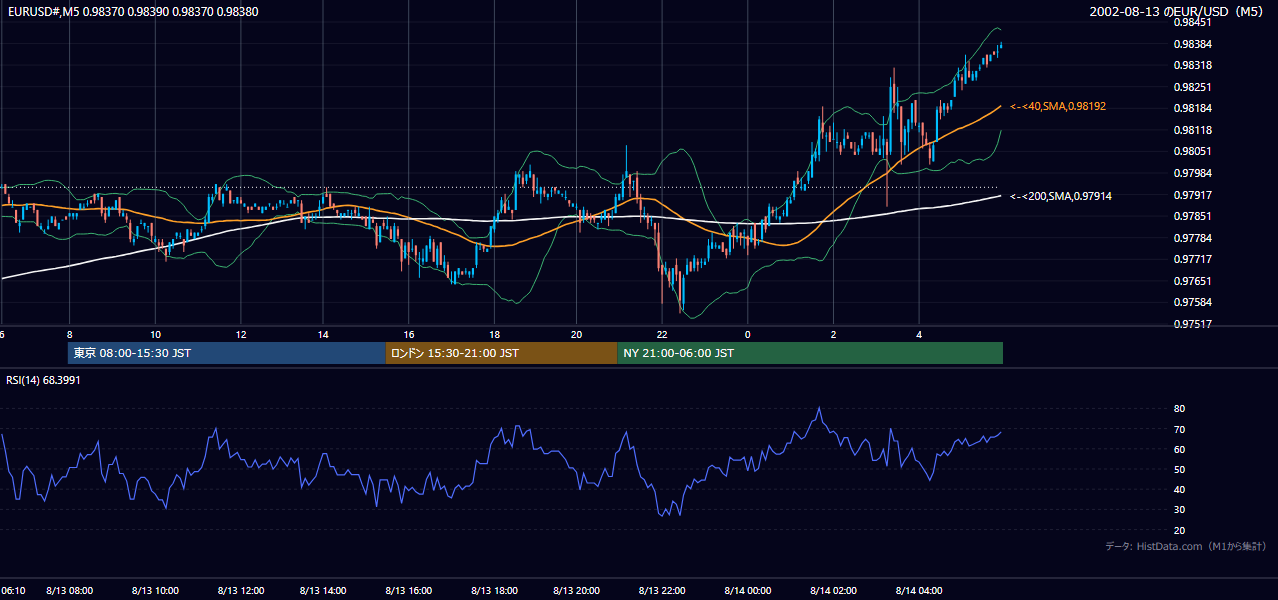Click the 8/13 12:00 bottom time label

pos(240,591)
